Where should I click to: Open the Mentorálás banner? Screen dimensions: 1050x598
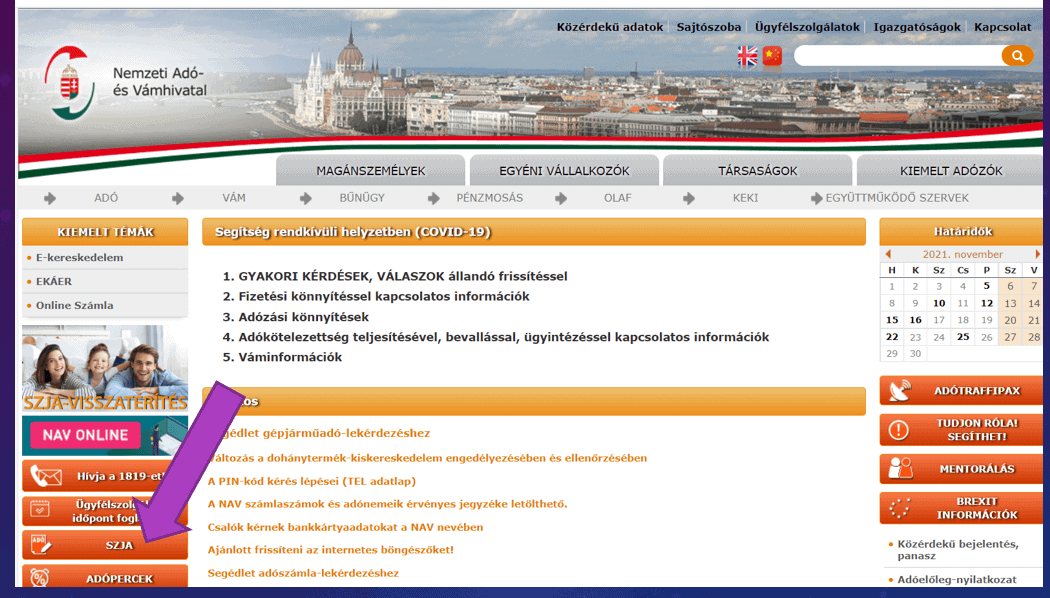(961, 469)
